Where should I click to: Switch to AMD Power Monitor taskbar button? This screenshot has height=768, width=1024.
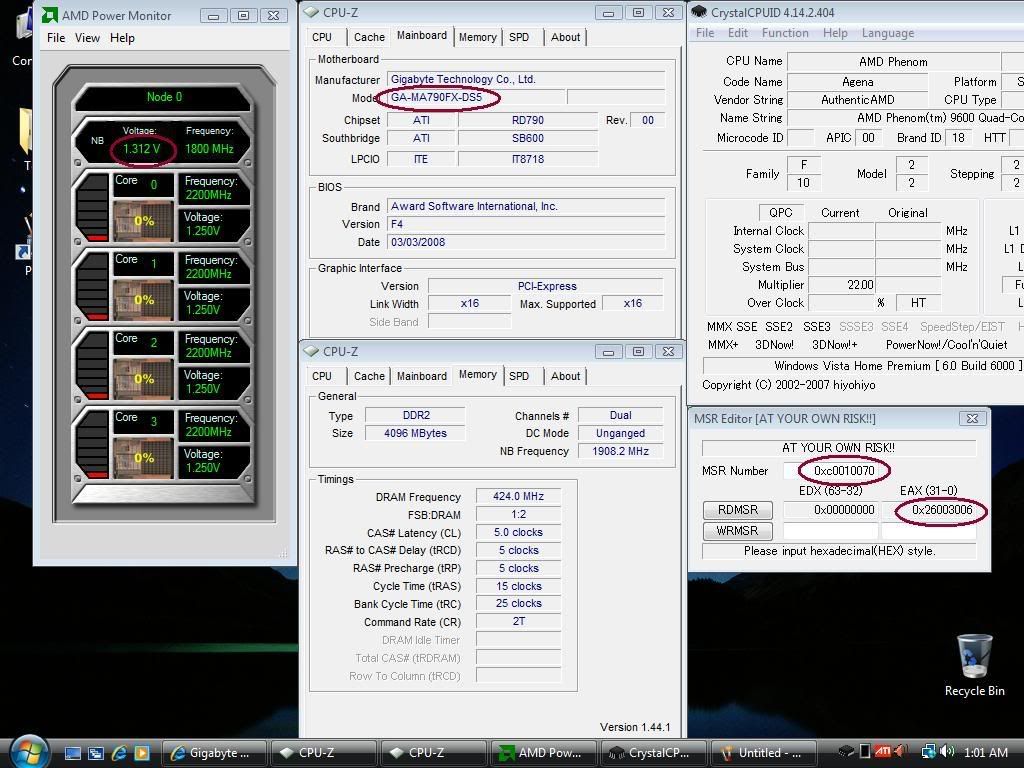543,753
